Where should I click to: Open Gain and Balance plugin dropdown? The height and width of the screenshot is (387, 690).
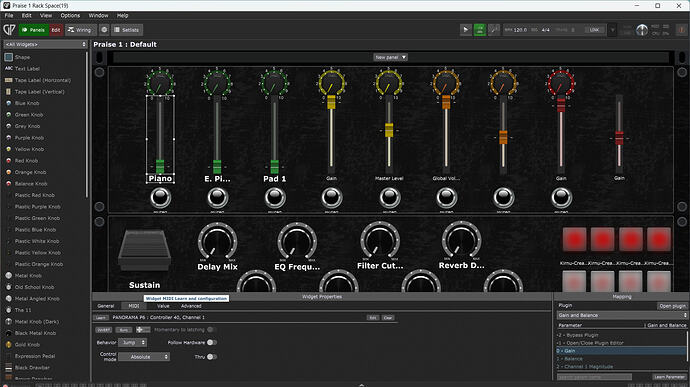click(x=622, y=315)
